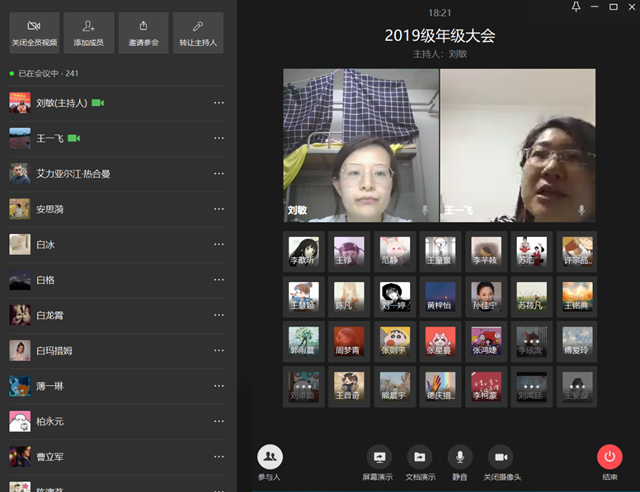The width and height of the screenshot is (640, 492).
Task: Select 白龙霄 in the participant list
Action: (55, 315)
